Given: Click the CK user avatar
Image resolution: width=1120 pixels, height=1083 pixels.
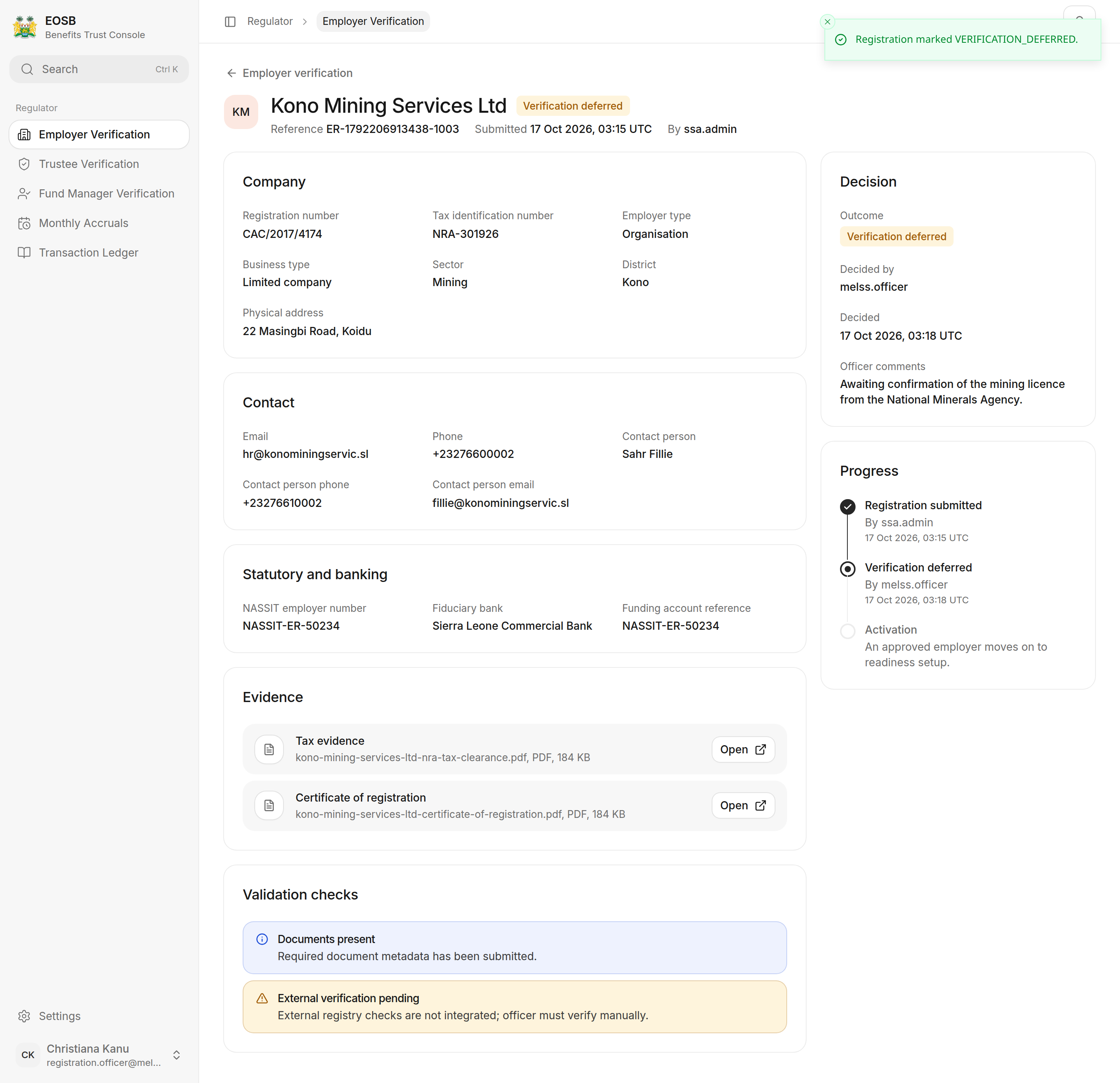Looking at the screenshot, I should 28,1055.
